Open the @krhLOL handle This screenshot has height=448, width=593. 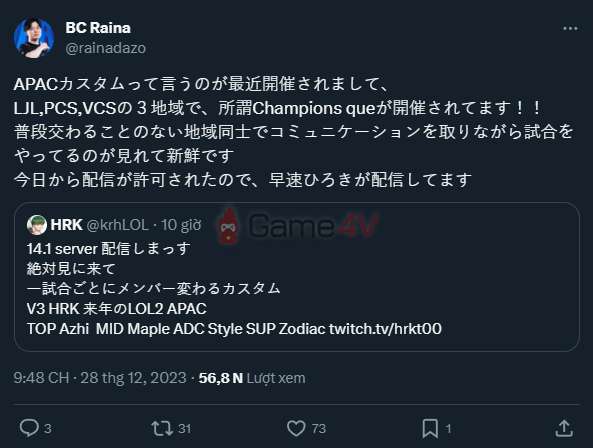(117, 225)
